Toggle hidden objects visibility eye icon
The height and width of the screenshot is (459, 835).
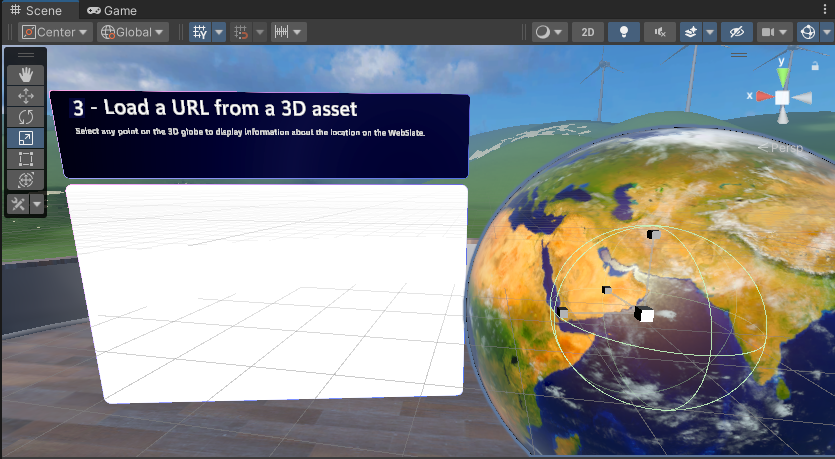736,32
